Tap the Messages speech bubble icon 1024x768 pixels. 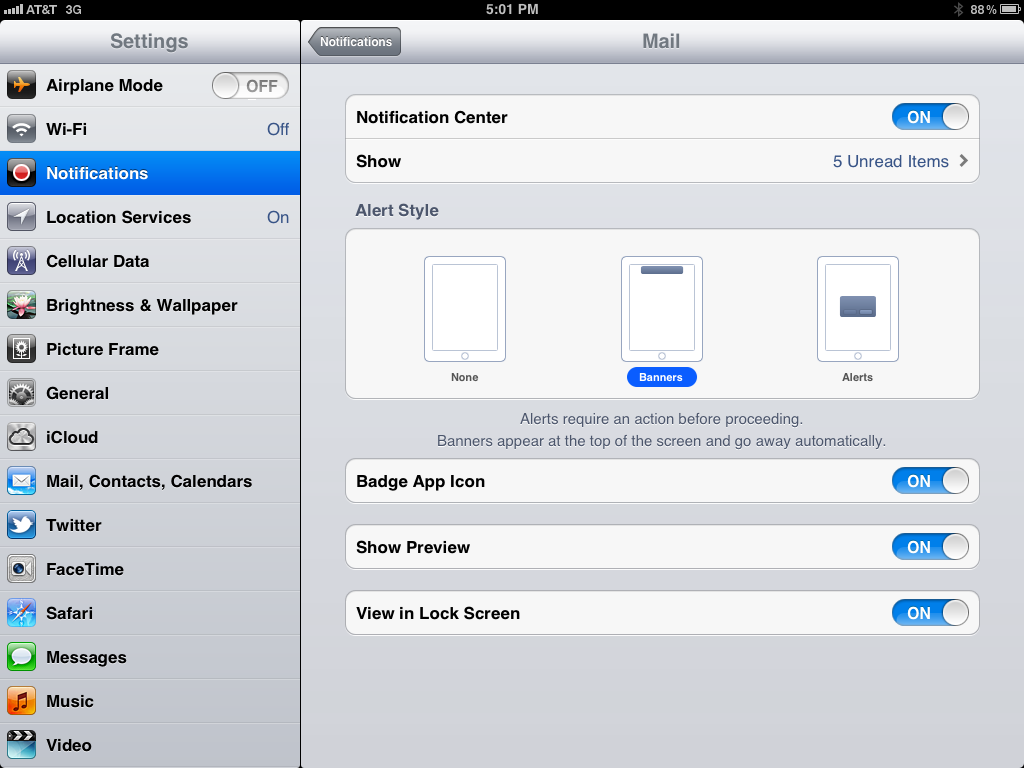22,657
